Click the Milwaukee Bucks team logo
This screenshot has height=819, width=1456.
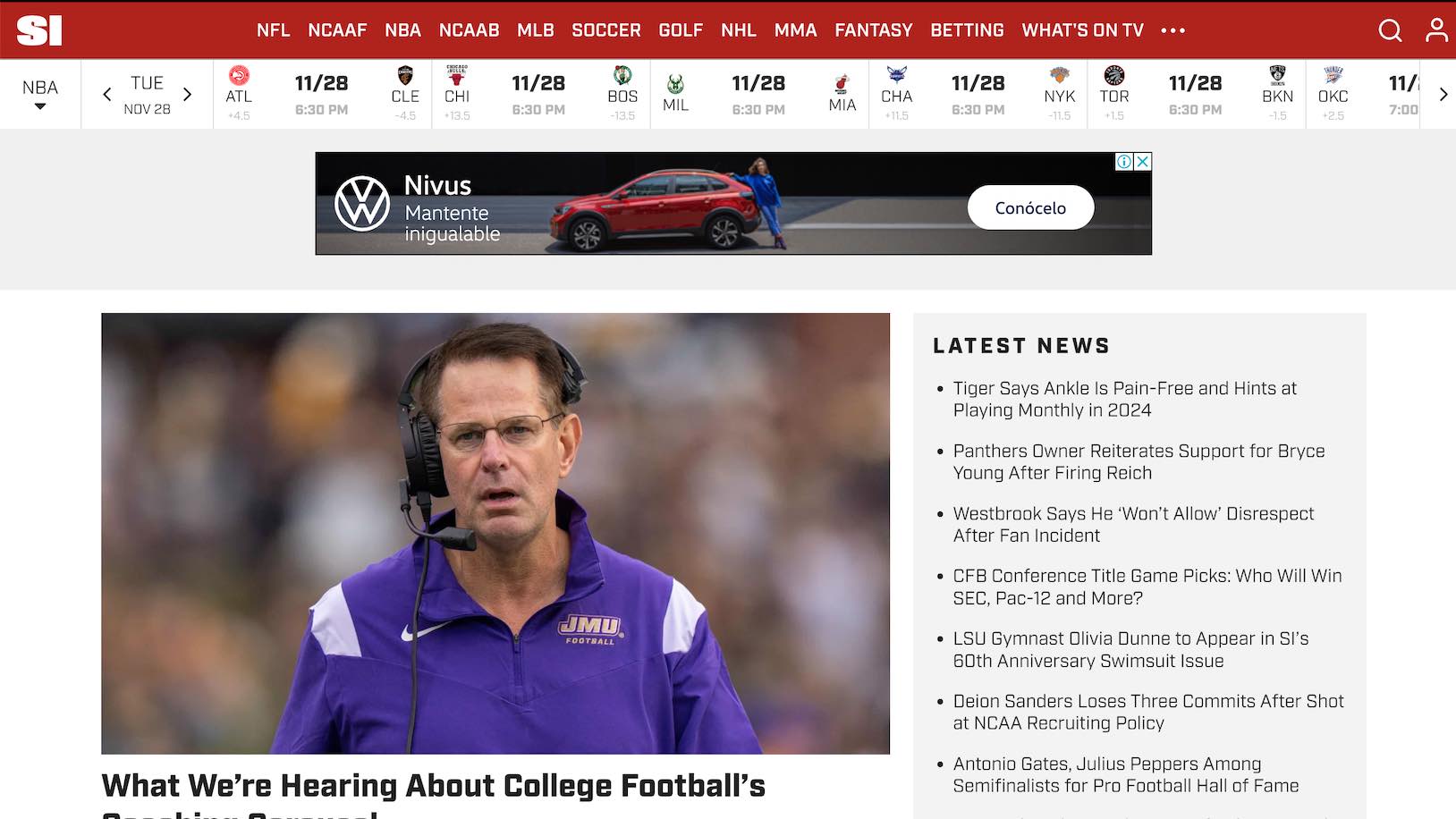coord(675,84)
